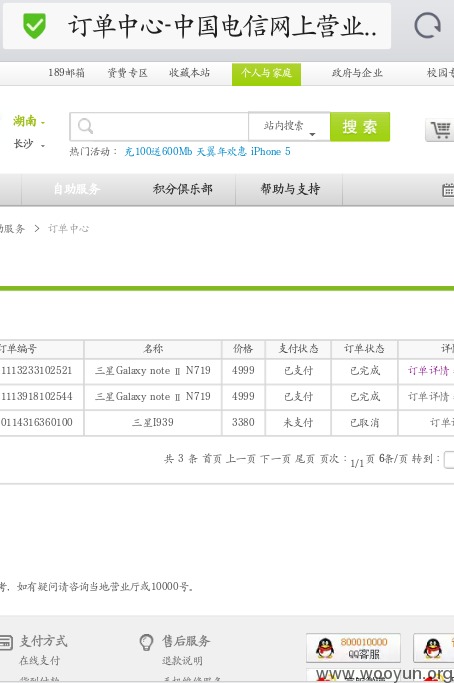This screenshot has height=683, width=454.
Task: Select 收藏本站 in top bar
Action: pos(190,73)
